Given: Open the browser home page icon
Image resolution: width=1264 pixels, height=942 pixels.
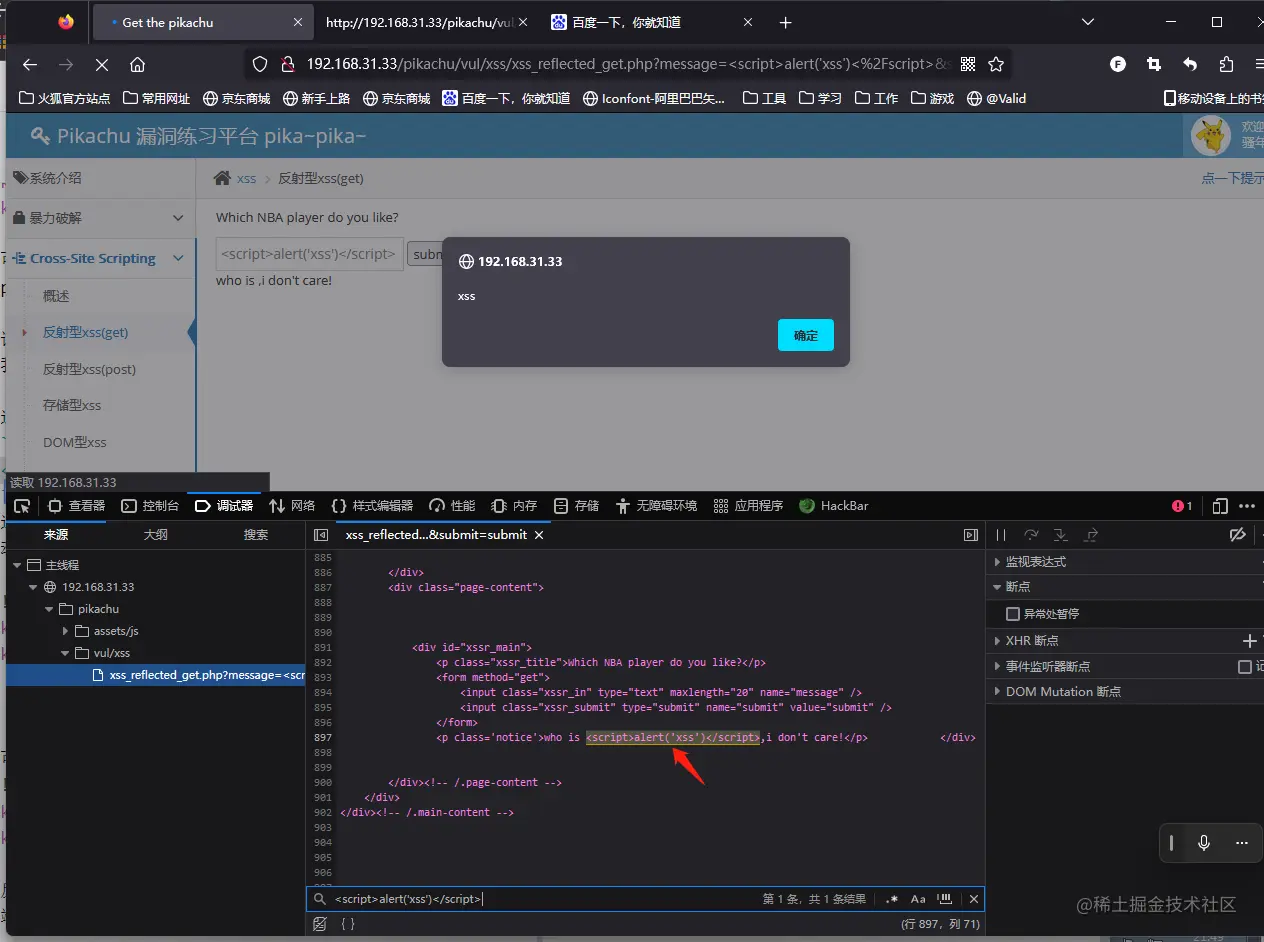Looking at the screenshot, I should pos(138,64).
